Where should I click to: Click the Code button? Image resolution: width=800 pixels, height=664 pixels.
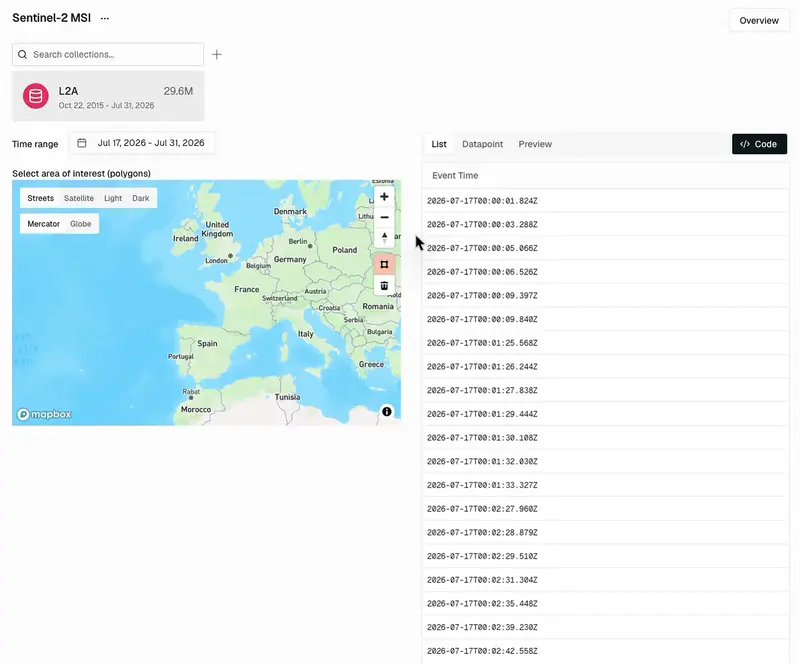(759, 144)
